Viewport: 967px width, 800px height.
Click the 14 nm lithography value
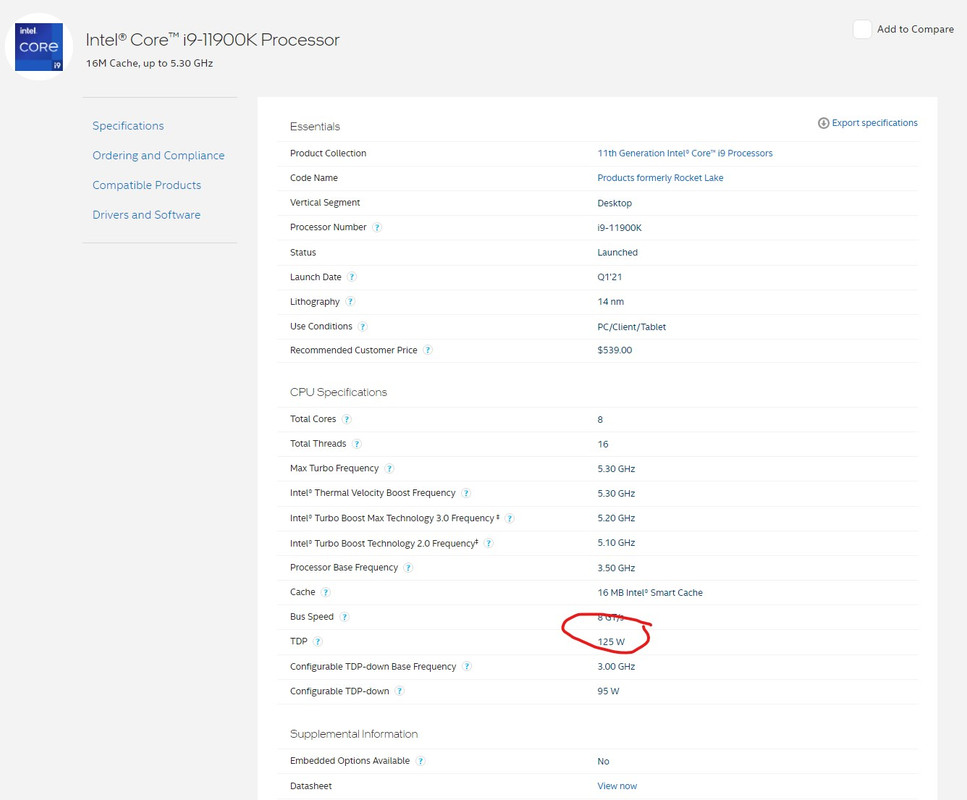pyautogui.click(x=611, y=302)
